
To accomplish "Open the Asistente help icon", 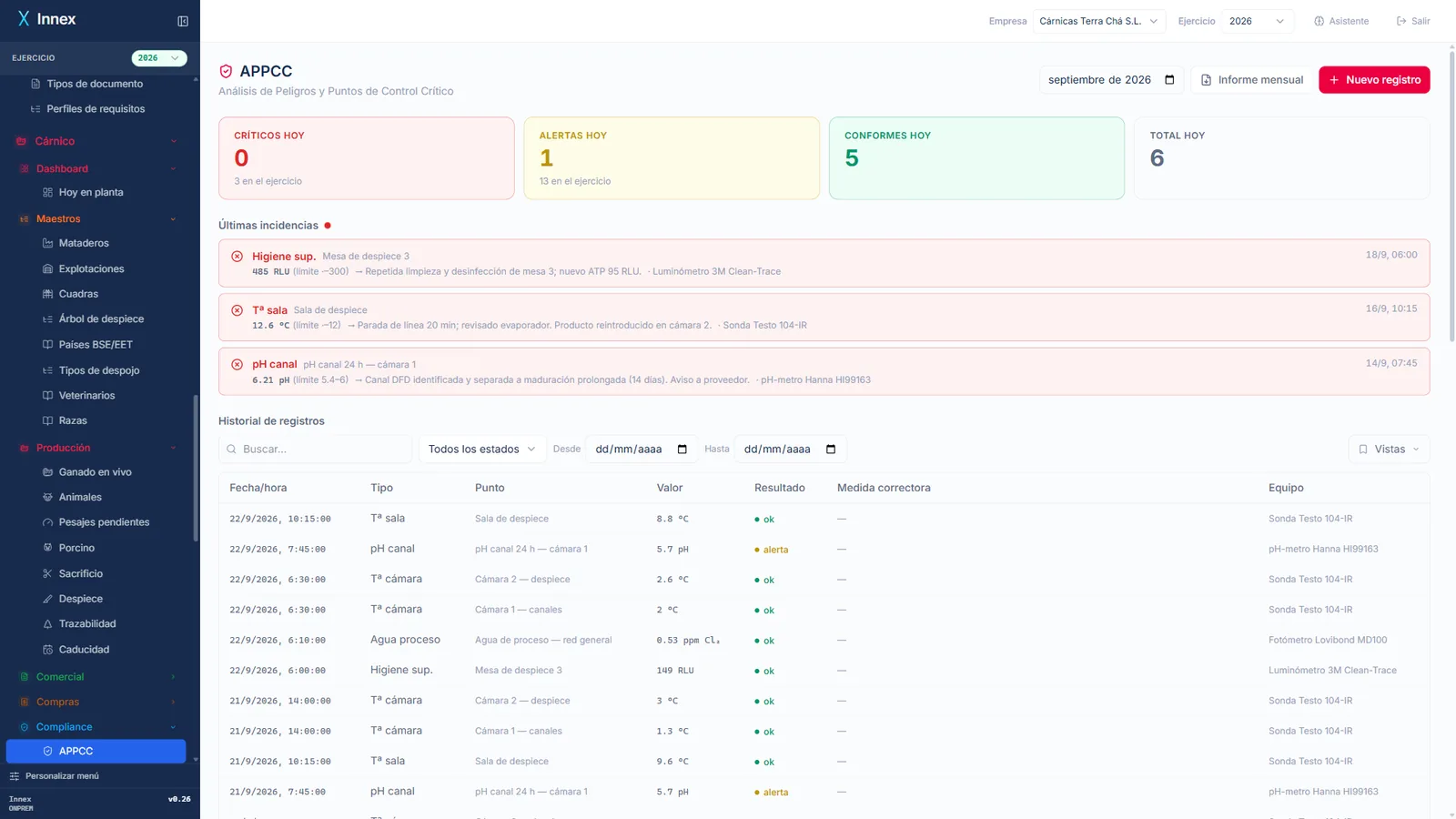I will [1319, 21].
